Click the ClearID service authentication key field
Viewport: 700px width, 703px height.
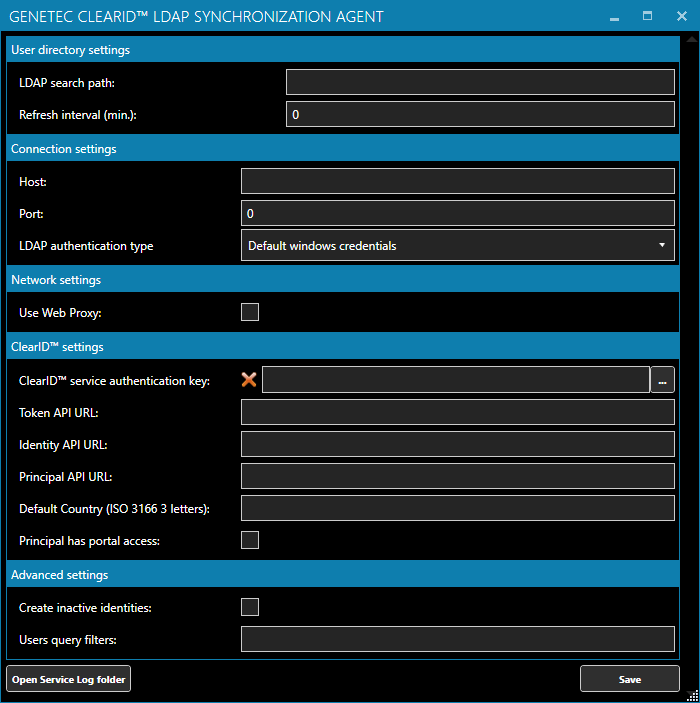tap(456, 380)
